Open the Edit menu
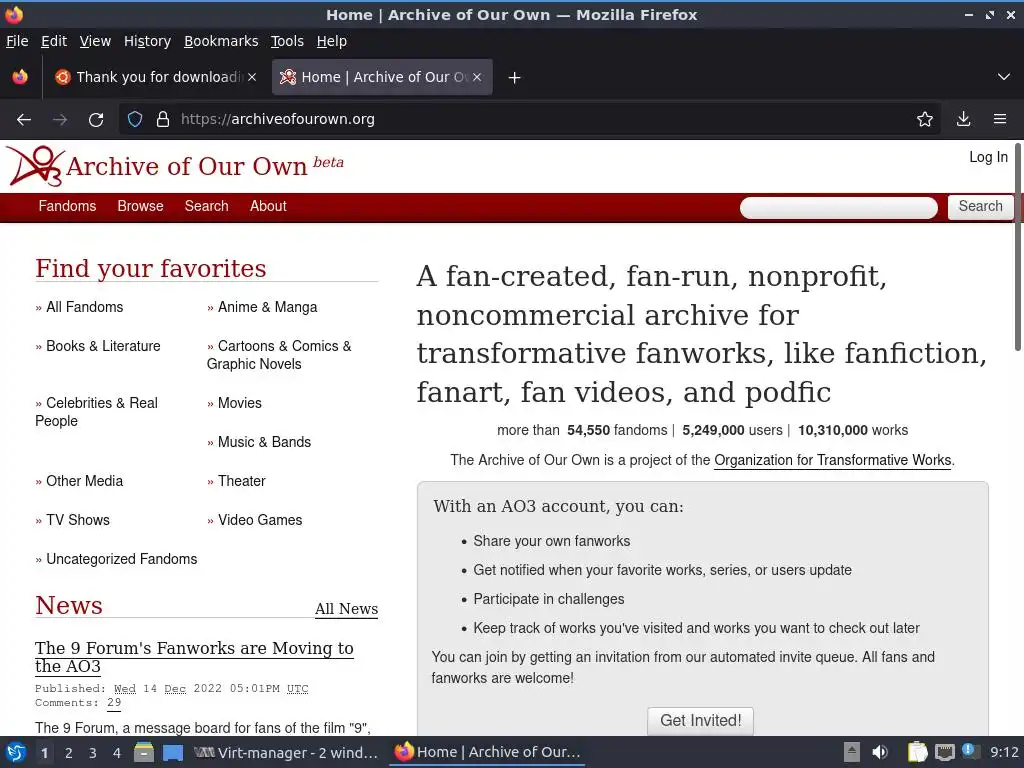 pos(54,41)
